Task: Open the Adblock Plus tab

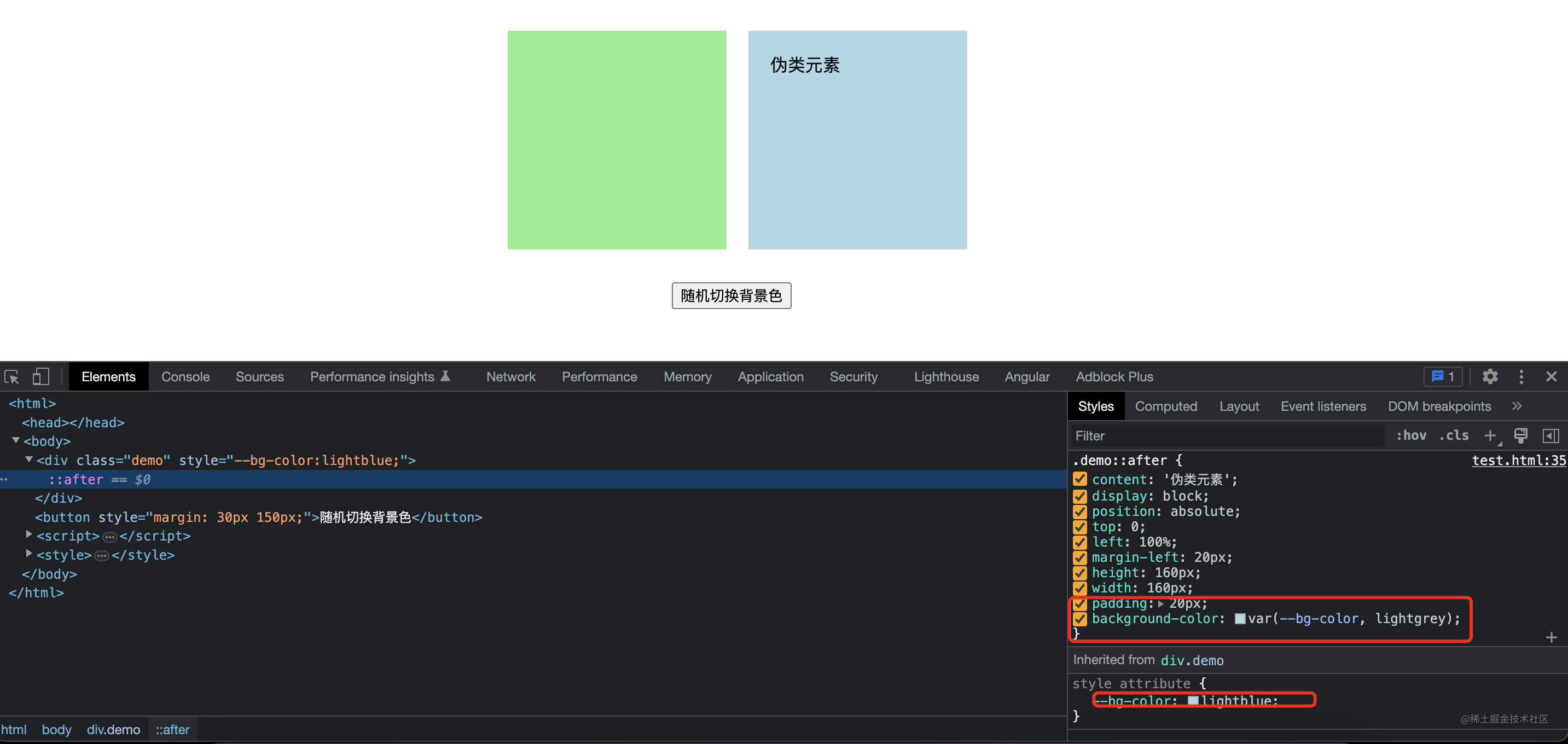Action: point(1114,377)
